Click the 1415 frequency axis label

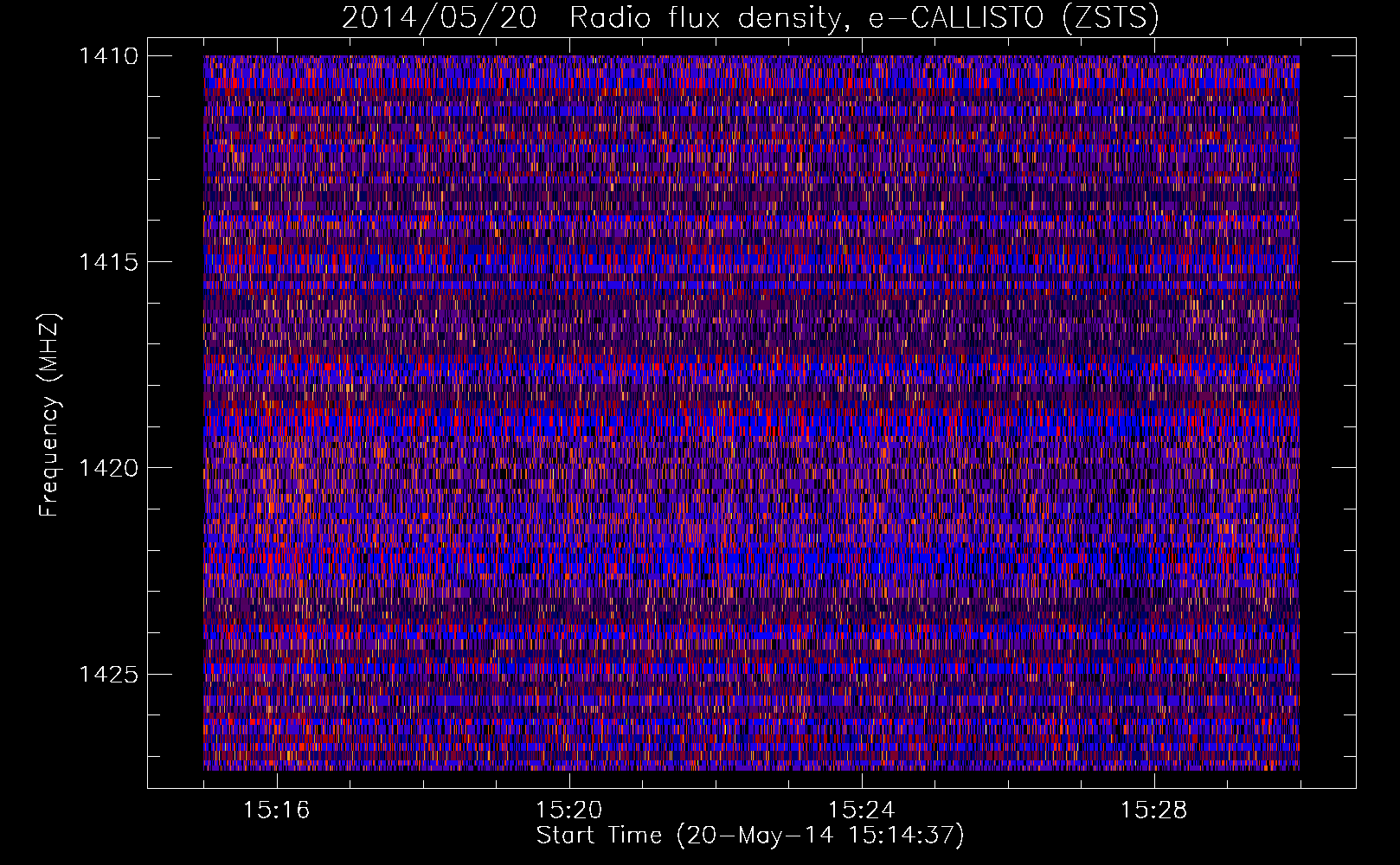point(109,262)
